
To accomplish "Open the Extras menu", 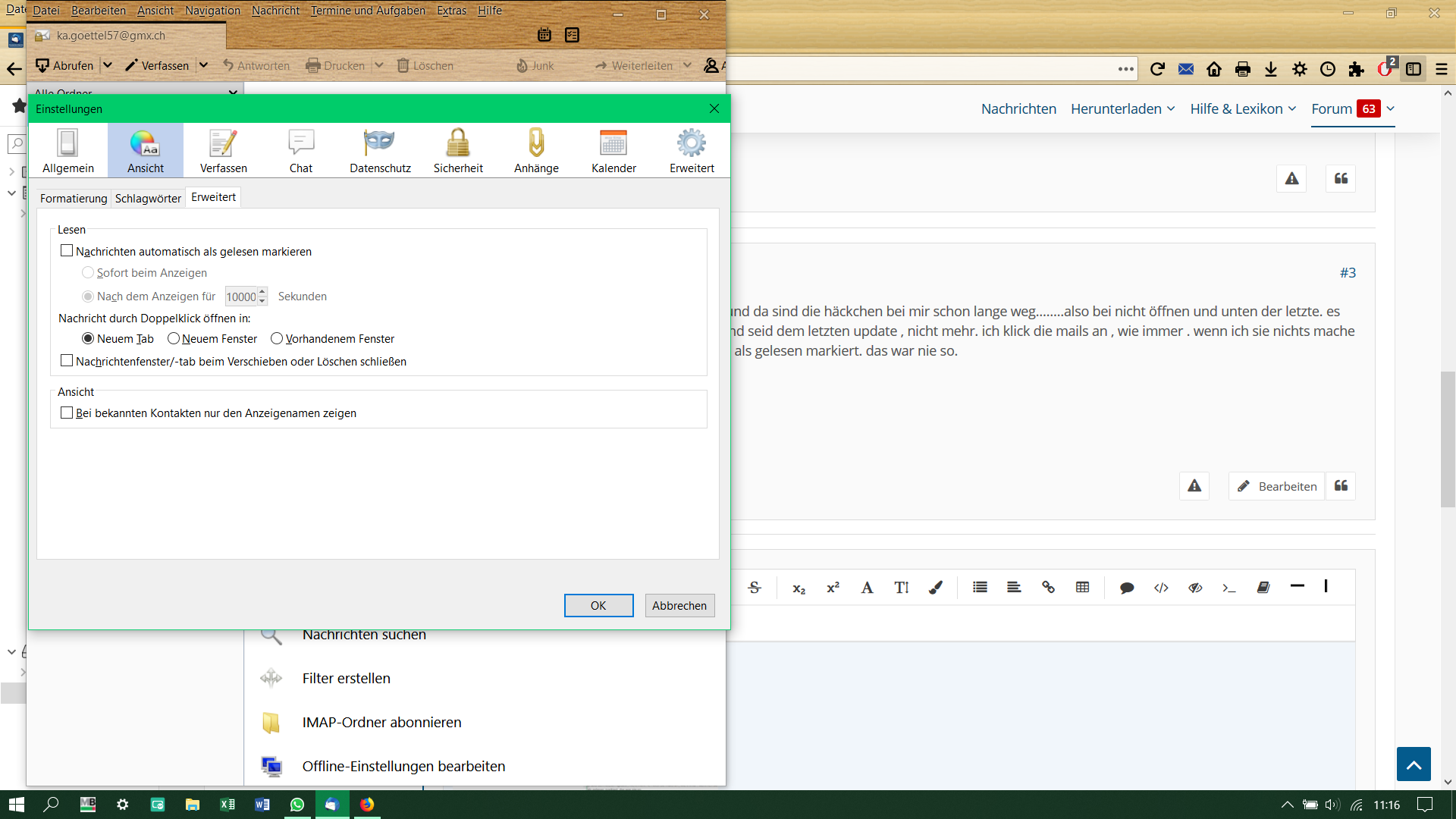I will point(451,11).
